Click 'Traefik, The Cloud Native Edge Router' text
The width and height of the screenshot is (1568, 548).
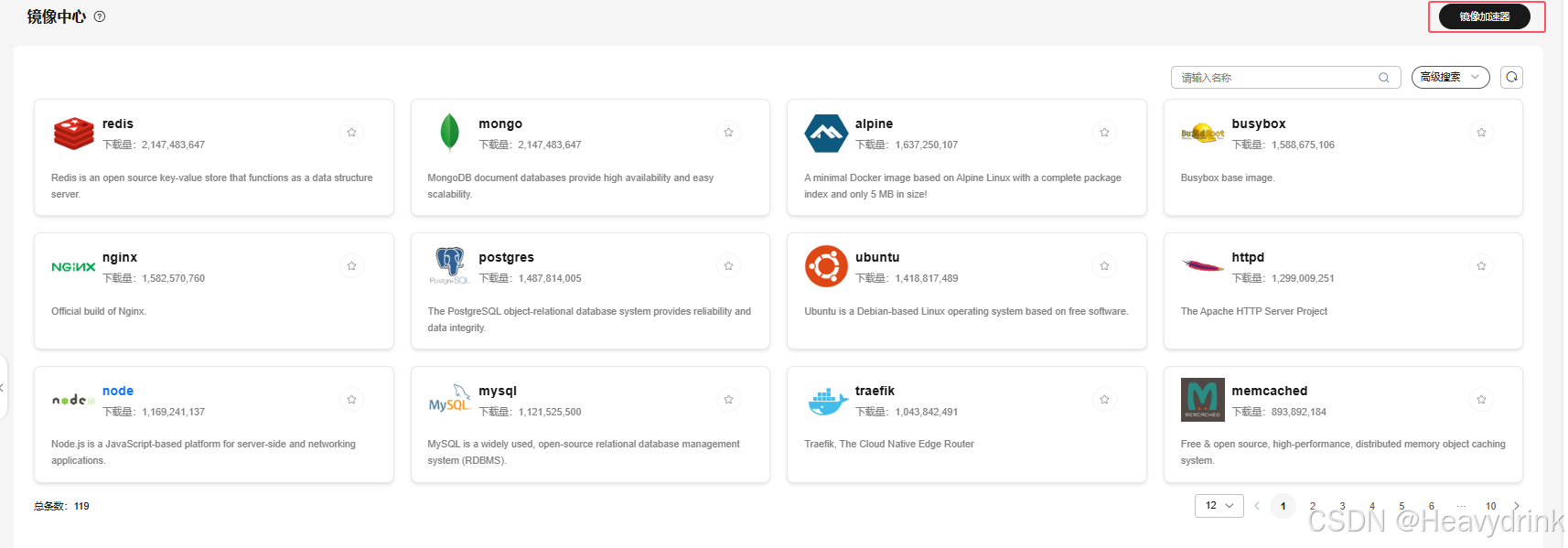(x=889, y=444)
